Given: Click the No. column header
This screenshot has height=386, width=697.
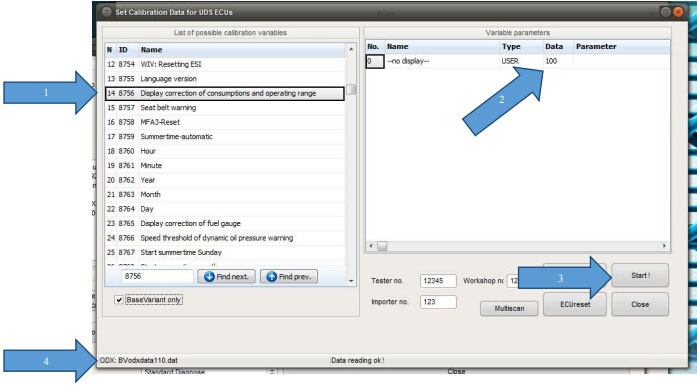Looking at the screenshot, I should 375,47.
